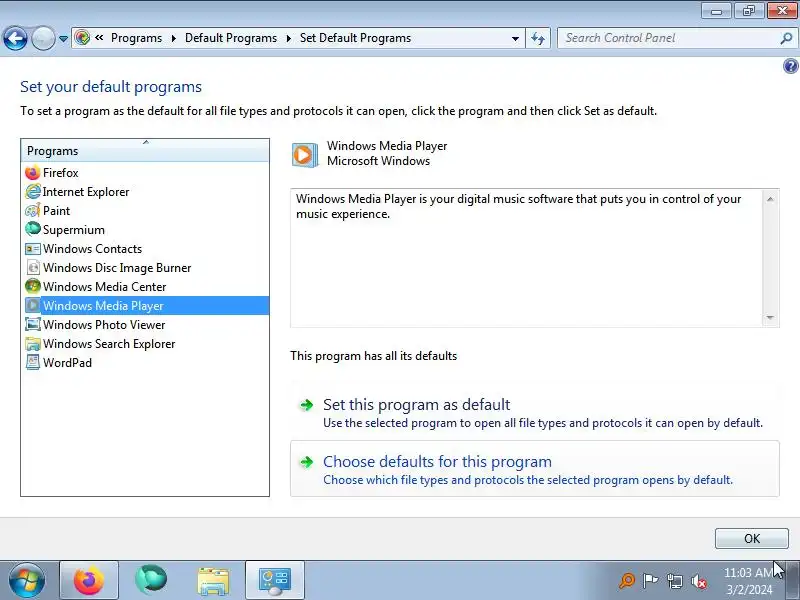Viewport: 800px width, 600px height.
Task: Click the Windows Disc Image Burner icon
Action: coord(33,268)
